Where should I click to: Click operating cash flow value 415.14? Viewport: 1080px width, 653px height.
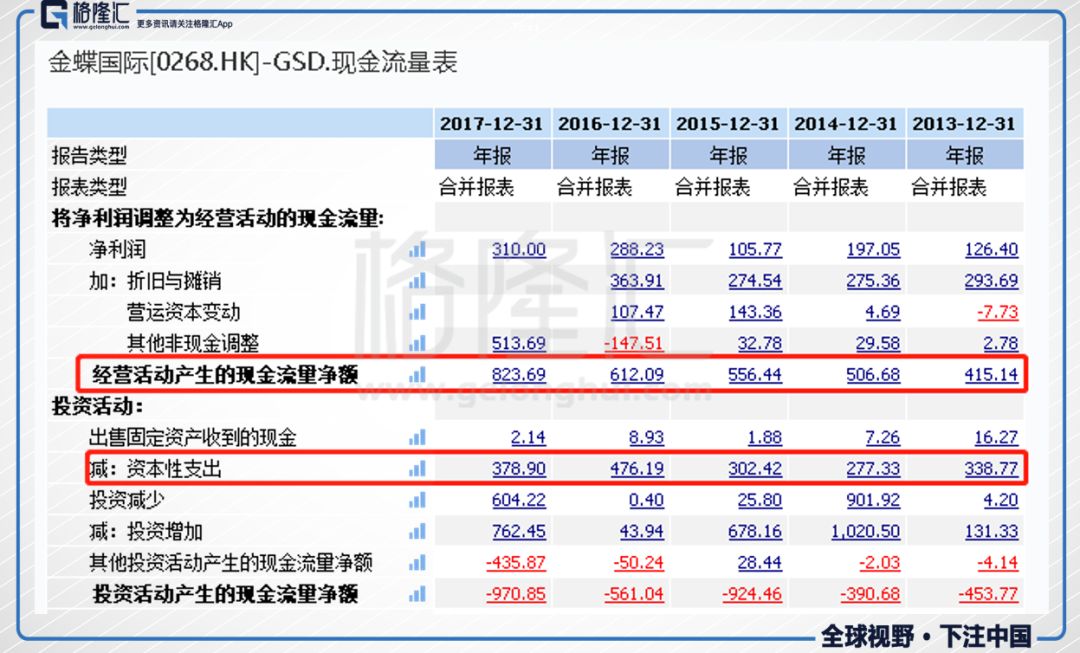coord(992,375)
